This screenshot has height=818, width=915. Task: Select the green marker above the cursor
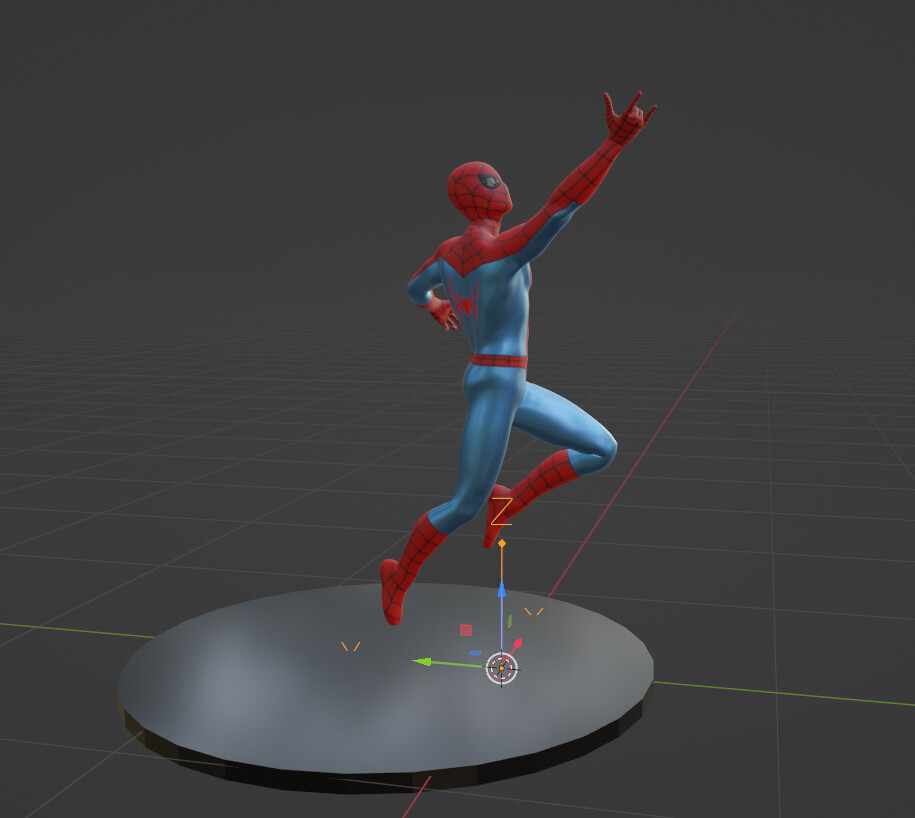[510, 620]
